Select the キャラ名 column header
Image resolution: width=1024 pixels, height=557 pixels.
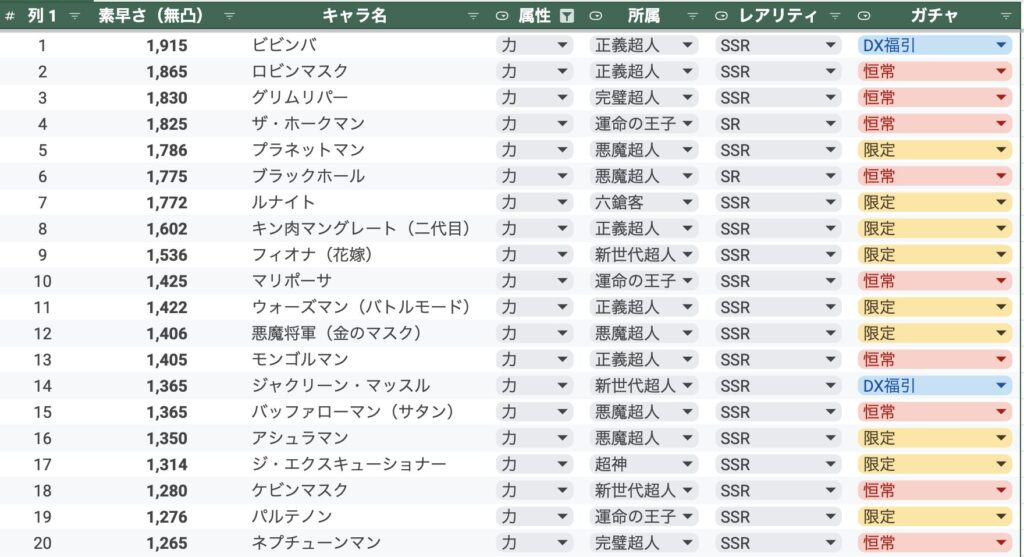pos(355,16)
